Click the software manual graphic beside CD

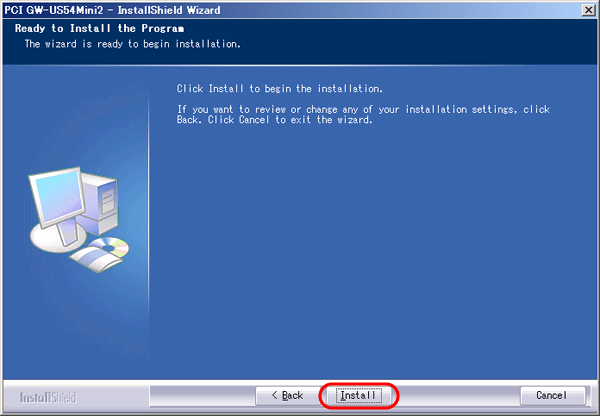click(96, 259)
